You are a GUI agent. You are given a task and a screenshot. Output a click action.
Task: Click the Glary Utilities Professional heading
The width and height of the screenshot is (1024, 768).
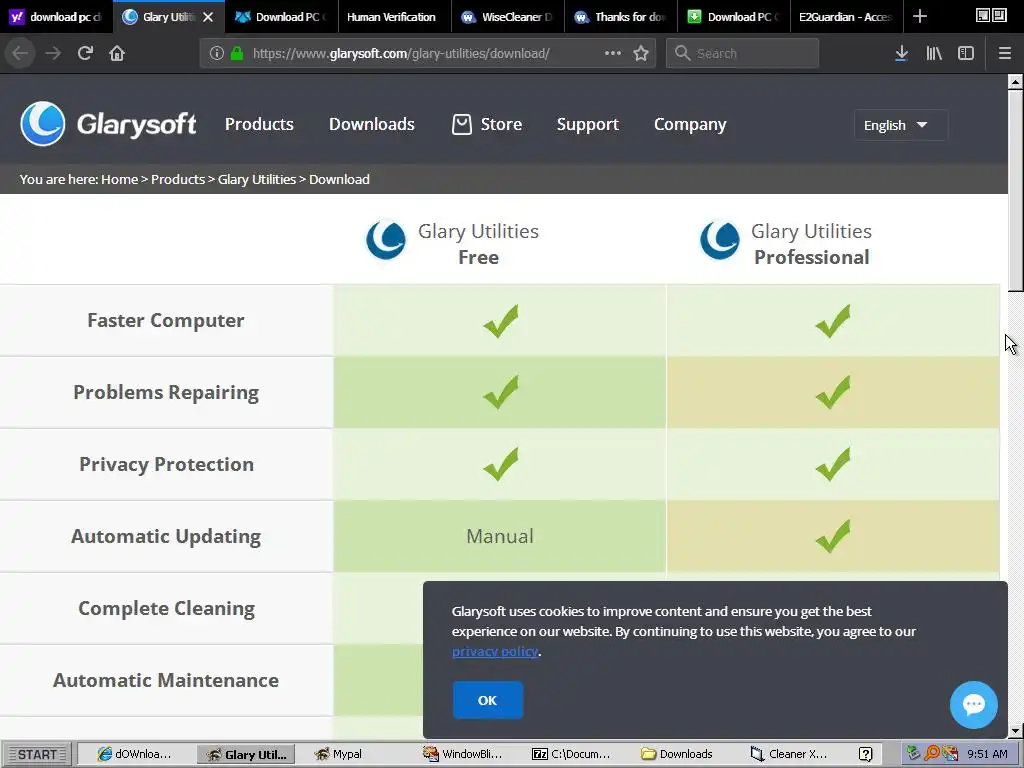812,244
